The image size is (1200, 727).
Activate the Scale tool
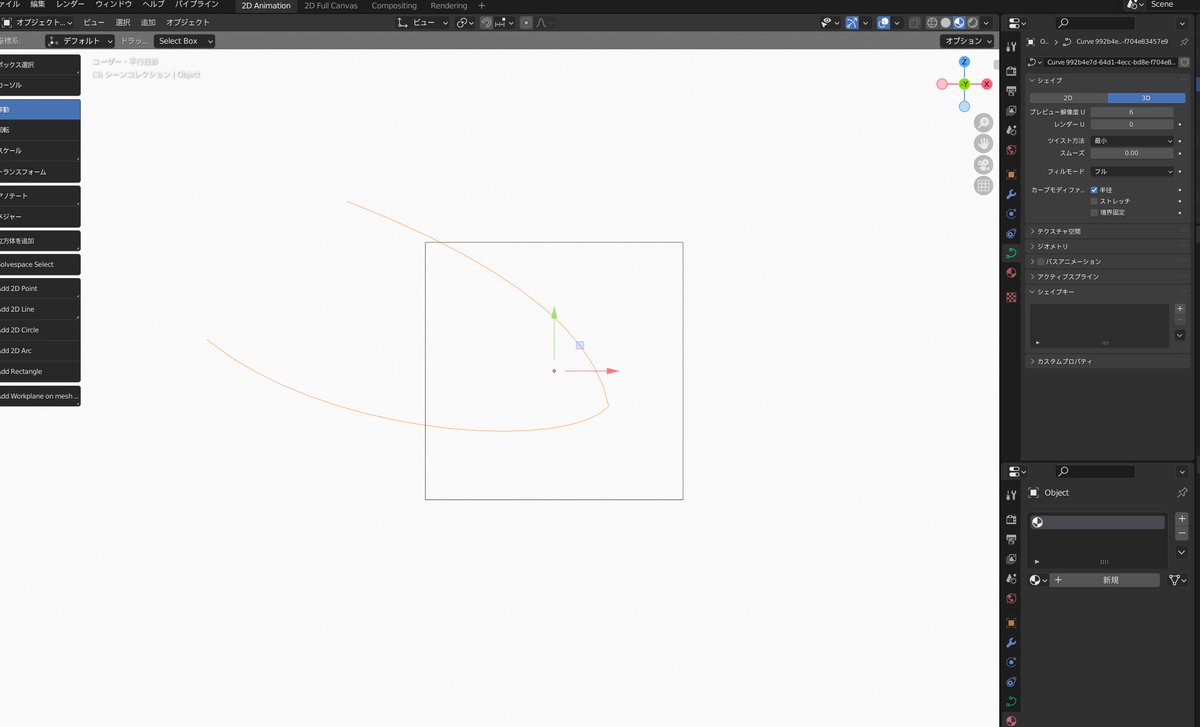40,150
